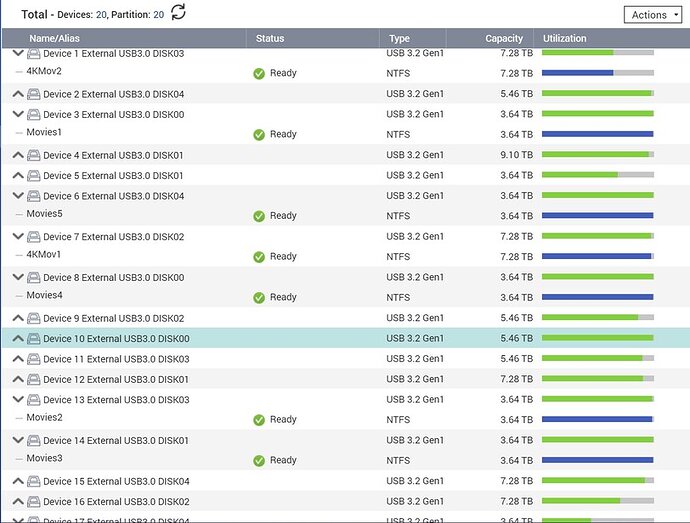The height and width of the screenshot is (523, 690).
Task: Click the Ready status icon for Movies3
Action: click(x=259, y=460)
